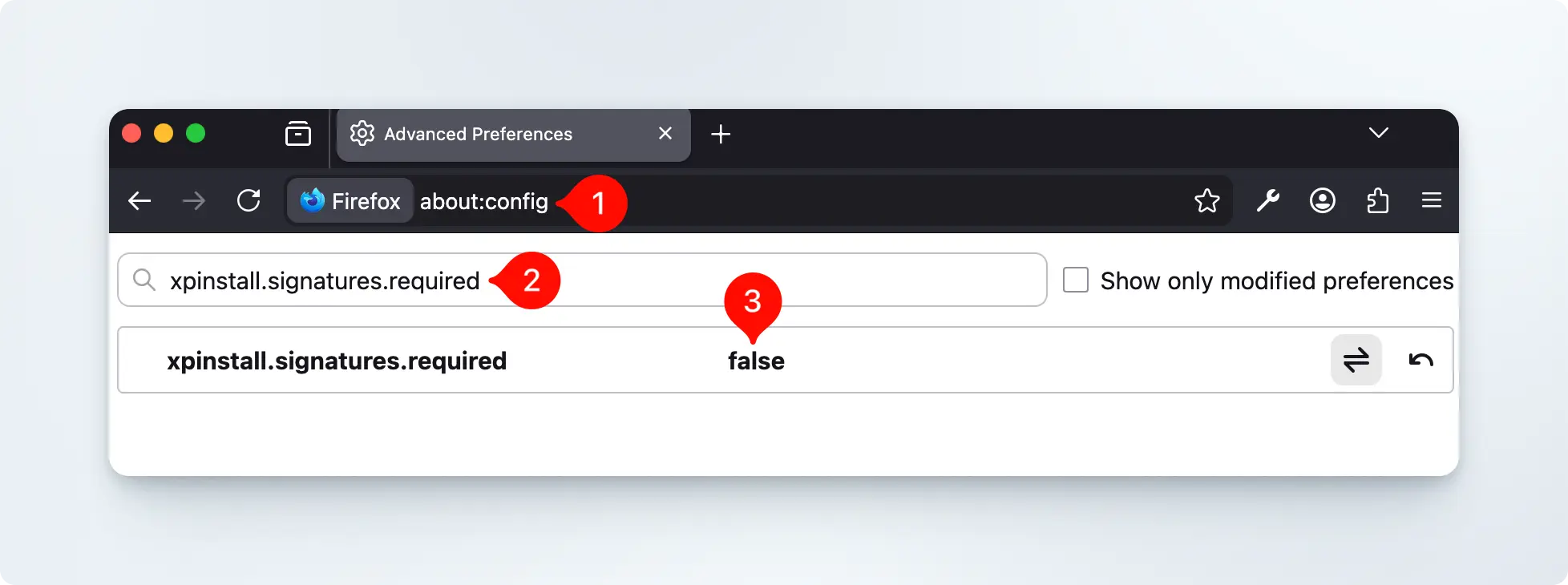Bookmark this page with the star icon
The height and width of the screenshot is (585, 1568).
click(1206, 200)
